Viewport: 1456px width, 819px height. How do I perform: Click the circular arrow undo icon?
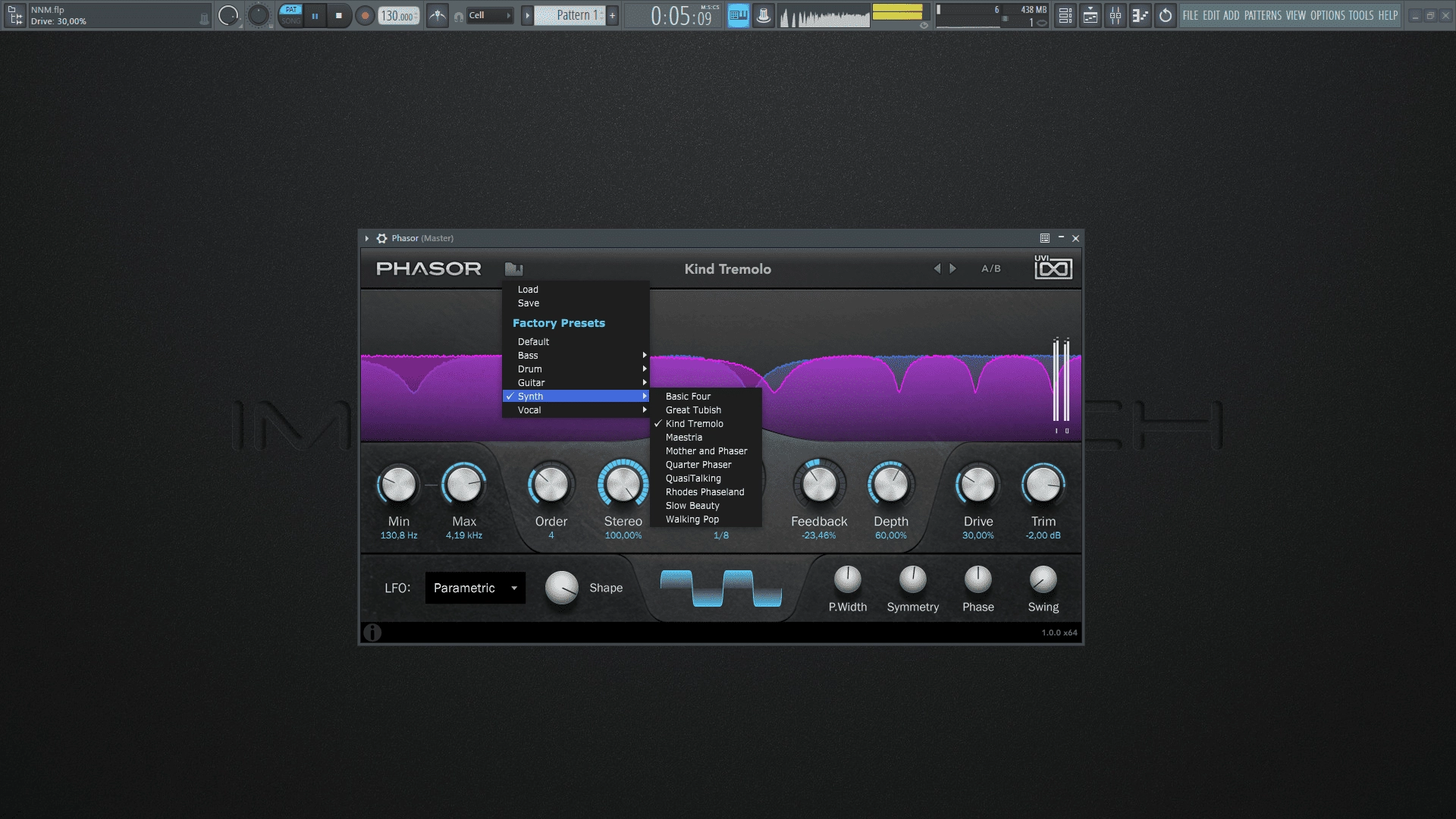click(x=1166, y=15)
